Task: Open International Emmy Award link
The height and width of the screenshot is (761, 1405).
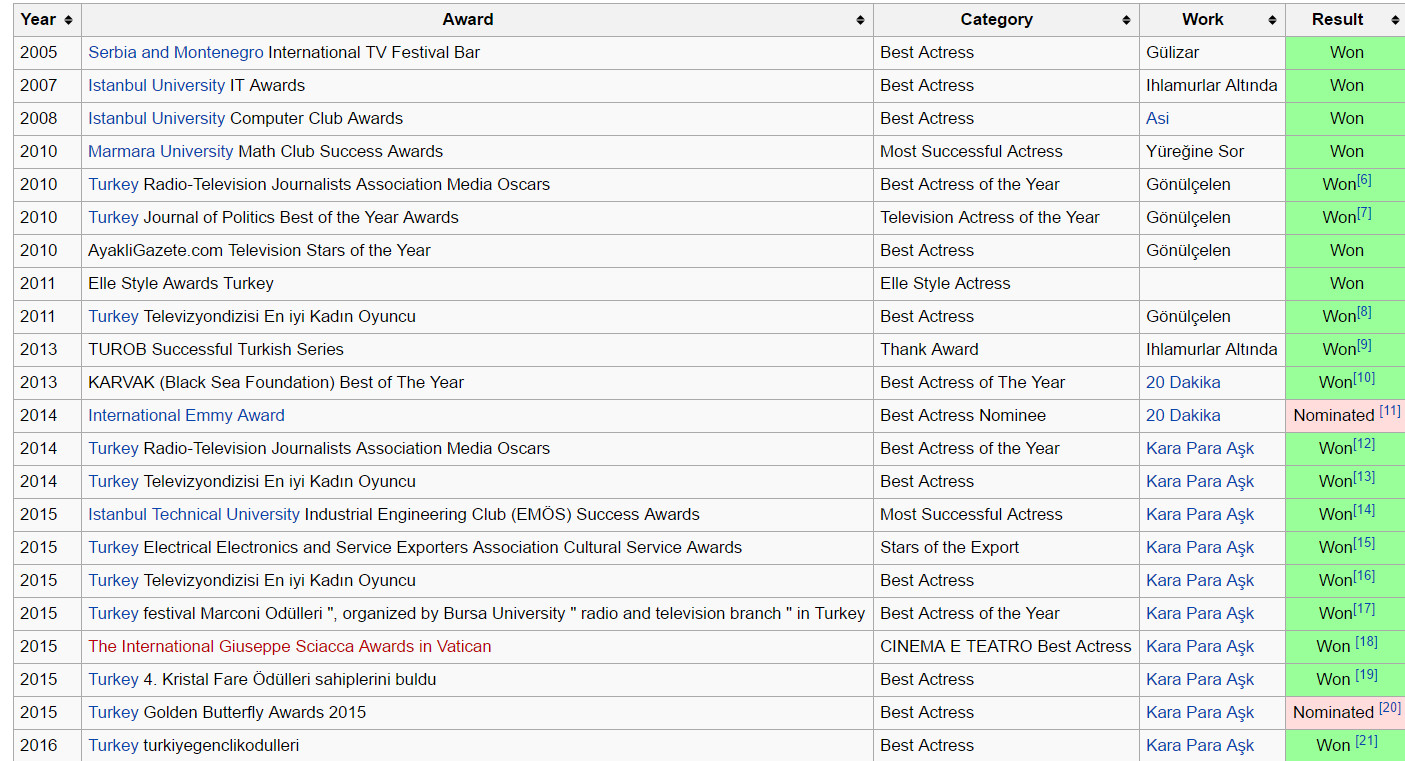Action: (x=186, y=415)
